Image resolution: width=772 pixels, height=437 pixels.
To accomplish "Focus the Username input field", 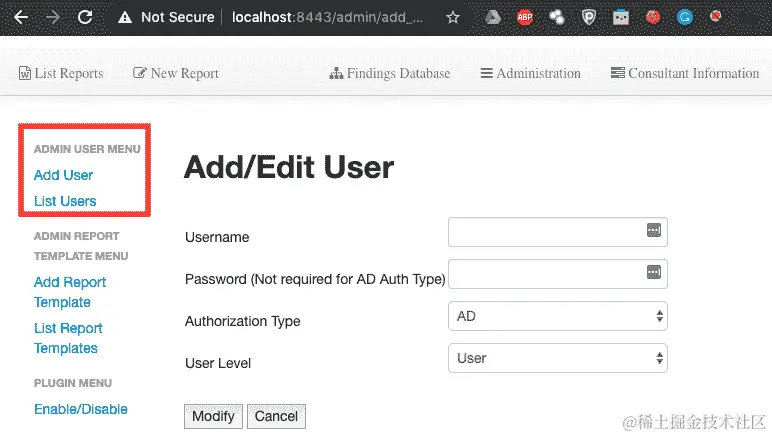I will [x=558, y=232].
